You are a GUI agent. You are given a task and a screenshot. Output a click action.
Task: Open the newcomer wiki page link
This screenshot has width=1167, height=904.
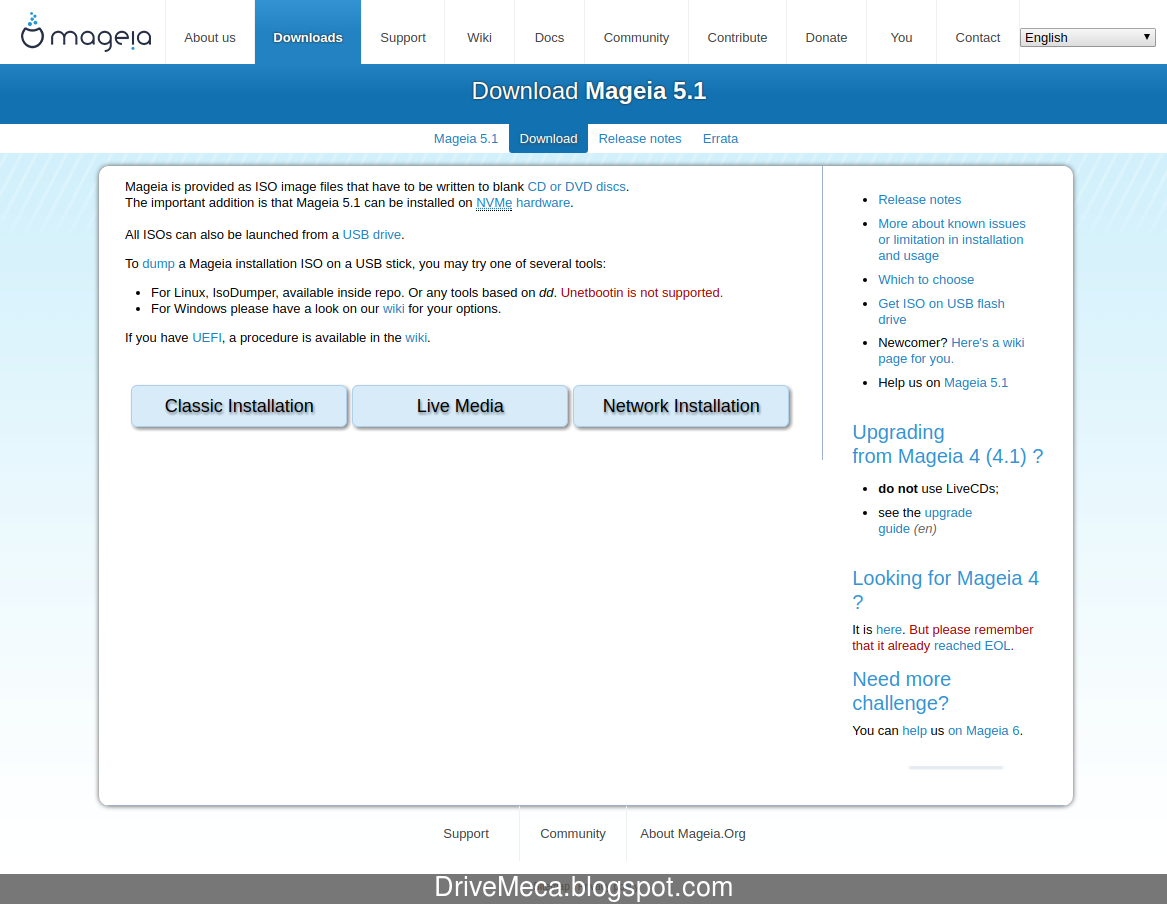coord(987,342)
